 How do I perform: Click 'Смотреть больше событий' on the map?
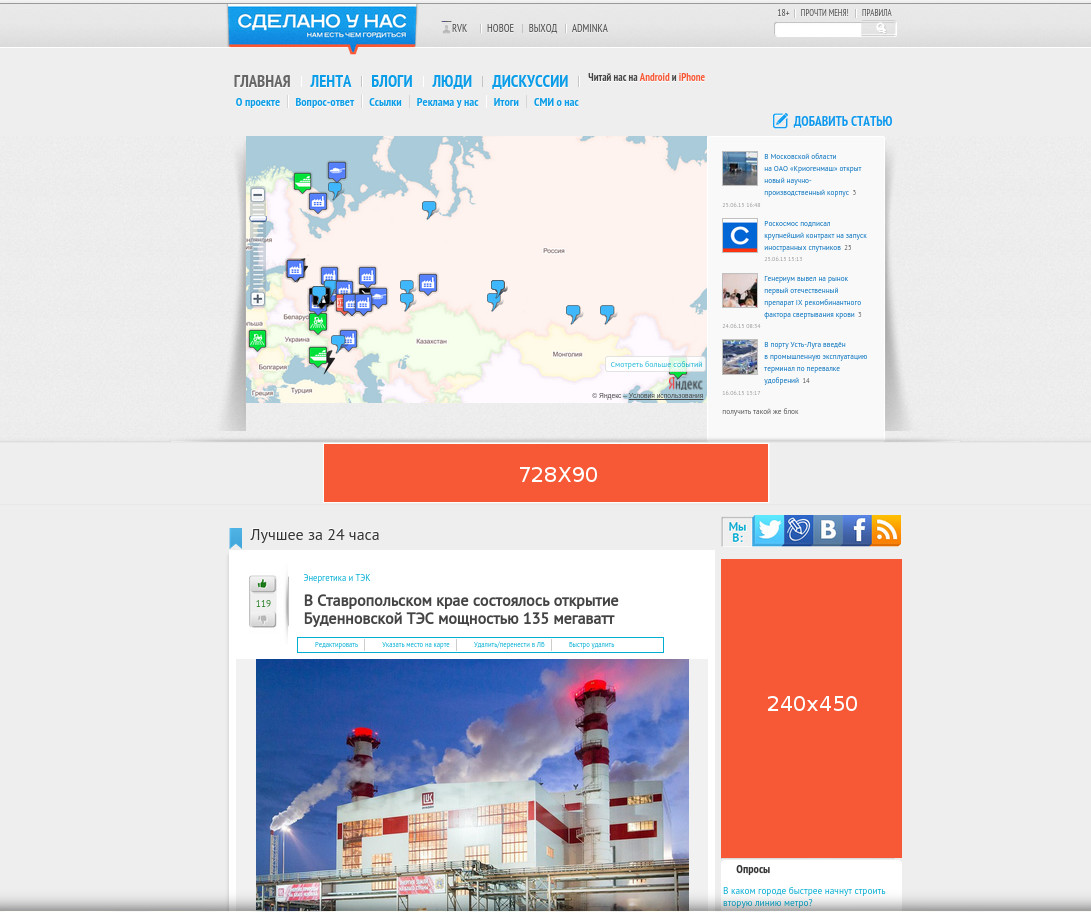(x=655, y=365)
